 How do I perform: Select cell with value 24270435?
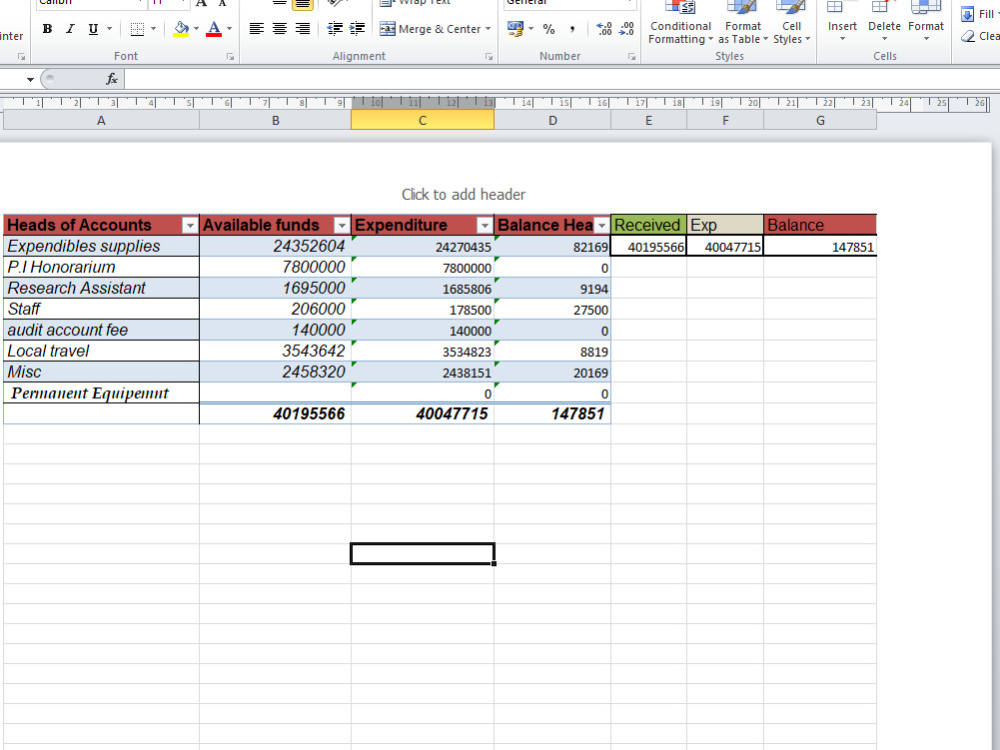point(422,246)
